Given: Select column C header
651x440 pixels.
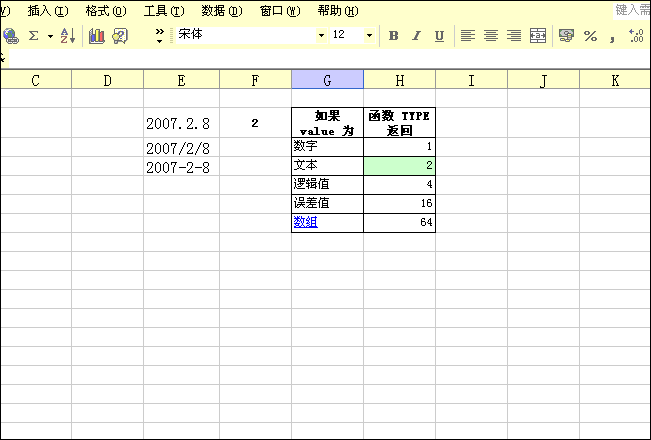Looking at the screenshot, I should pyautogui.click(x=36, y=80).
